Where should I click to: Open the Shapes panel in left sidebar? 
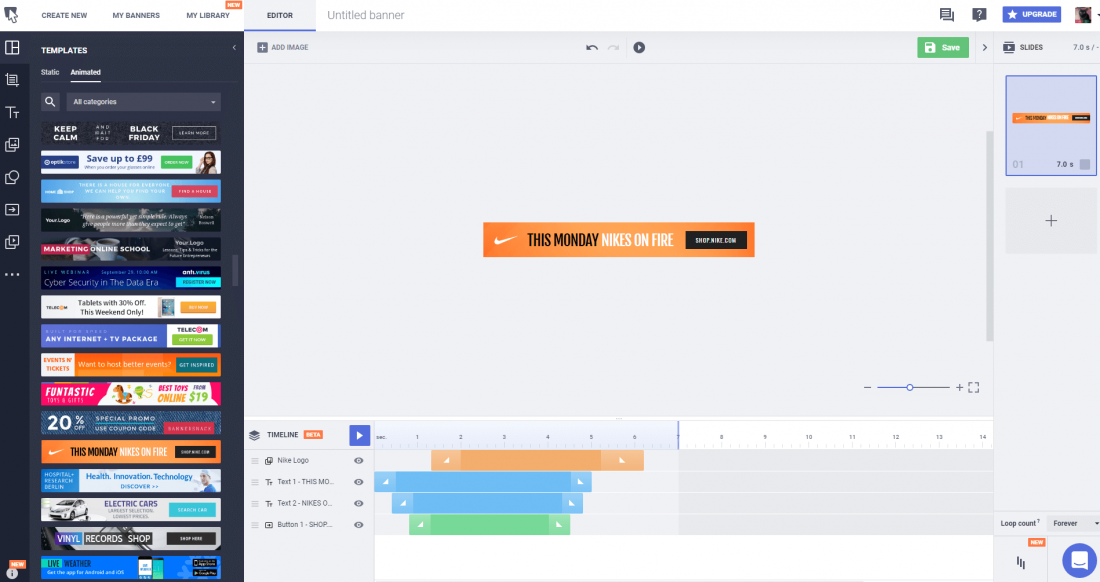pyautogui.click(x=12, y=177)
